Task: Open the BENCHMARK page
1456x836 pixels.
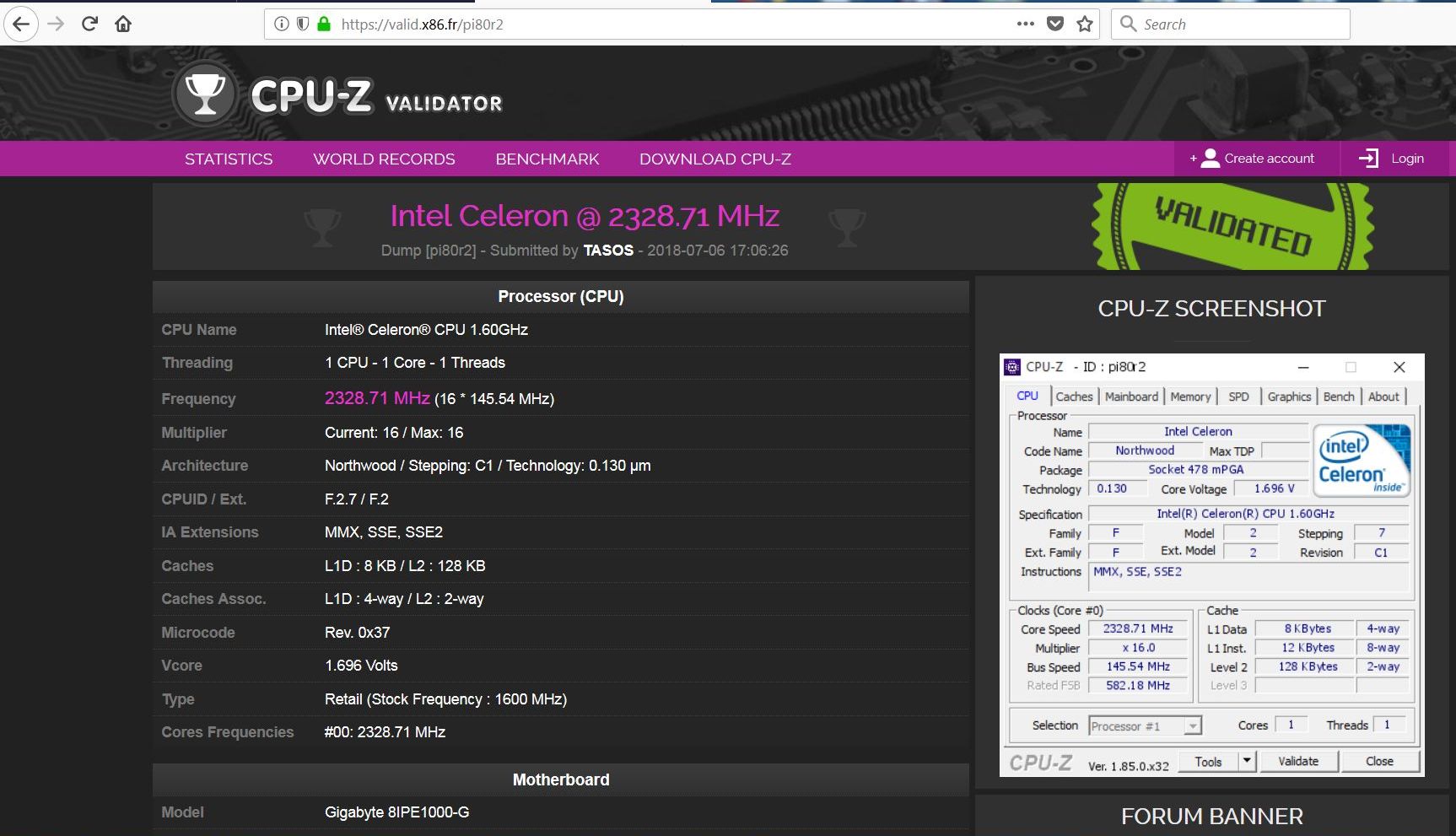Action: (x=547, y=159)
